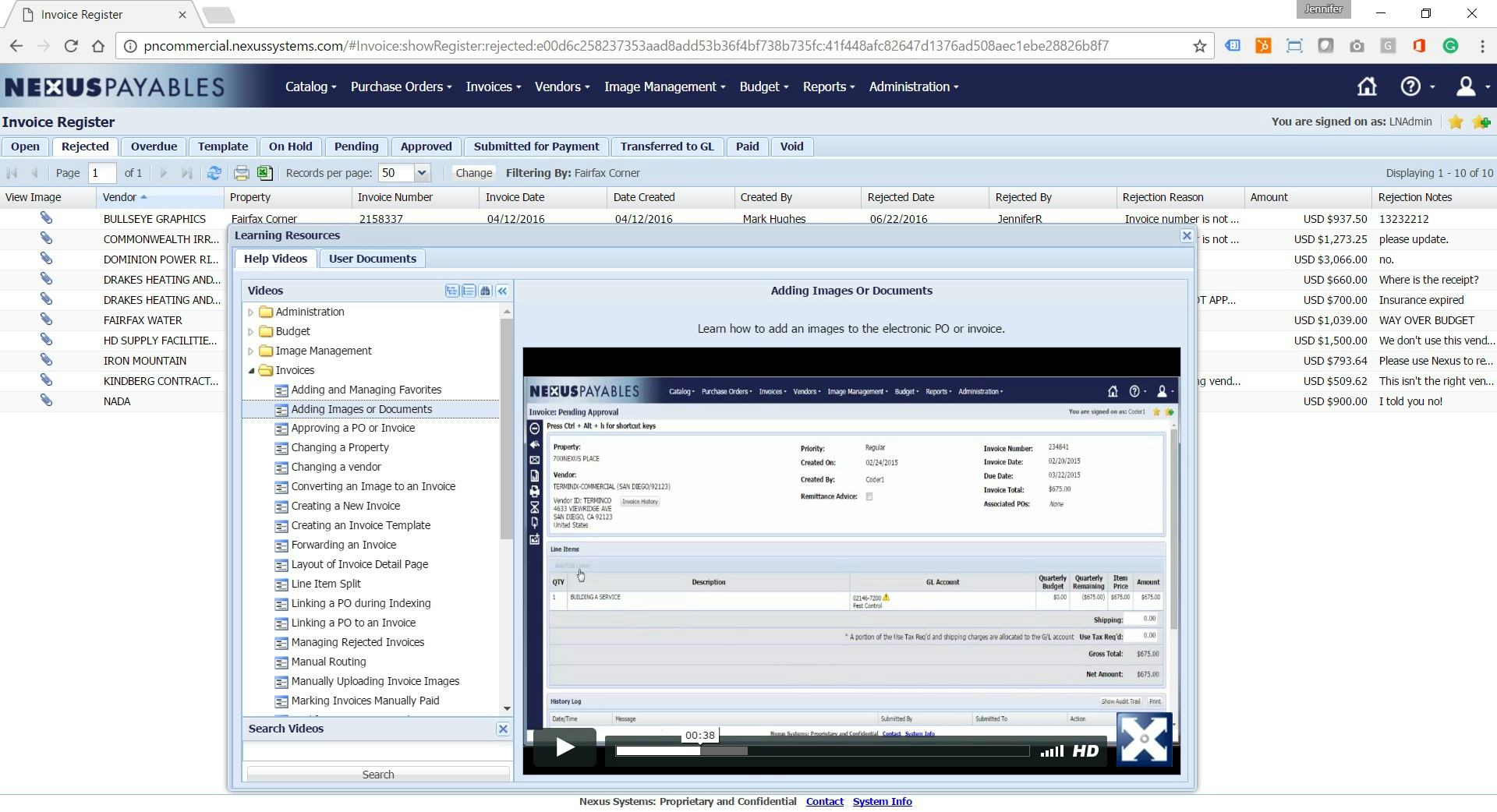Open the Grammarly browser extension

coord(1450,46)
